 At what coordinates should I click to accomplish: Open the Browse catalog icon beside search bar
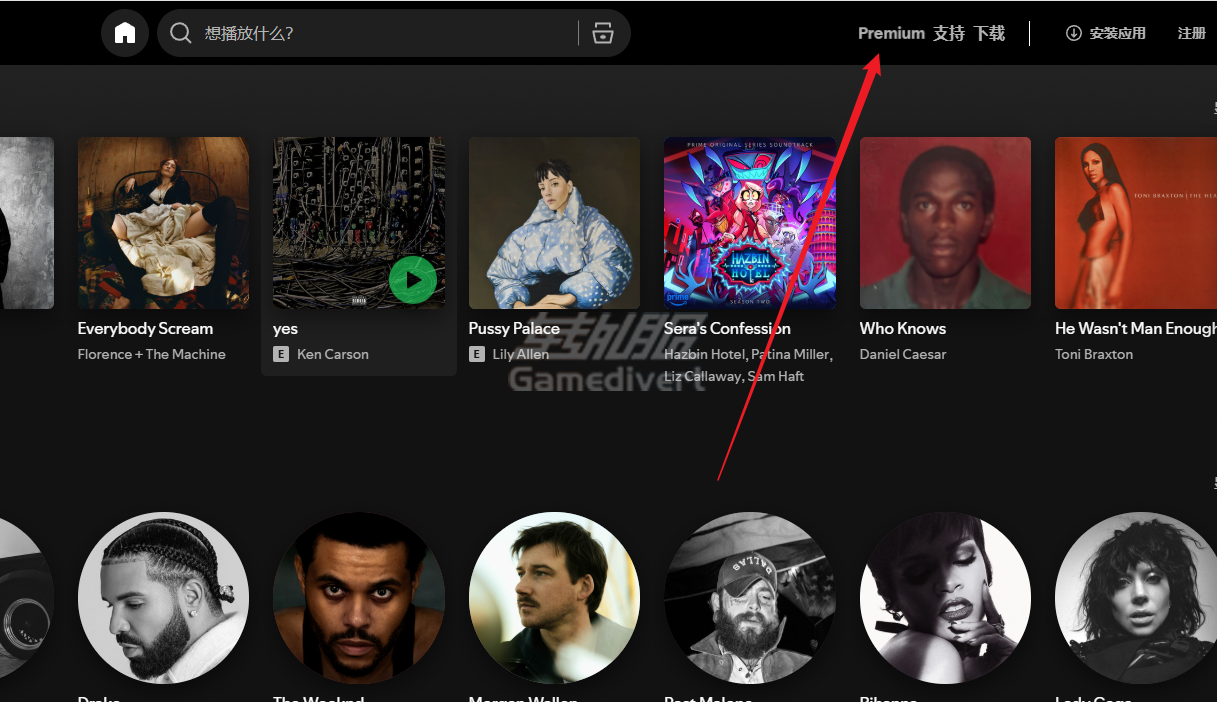pyautogui.click(x=602, y=33)
